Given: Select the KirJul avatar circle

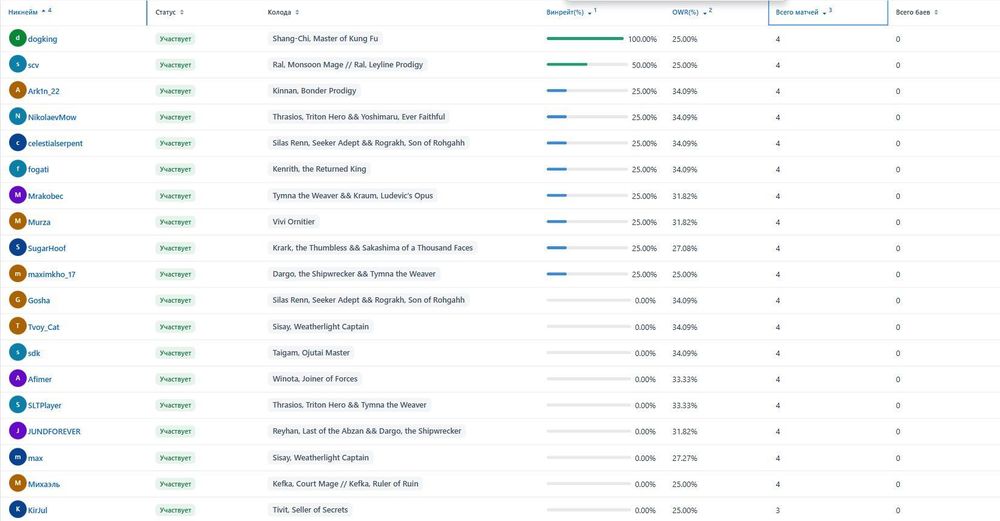Looking at the screenshot, I should click(17, 510).
